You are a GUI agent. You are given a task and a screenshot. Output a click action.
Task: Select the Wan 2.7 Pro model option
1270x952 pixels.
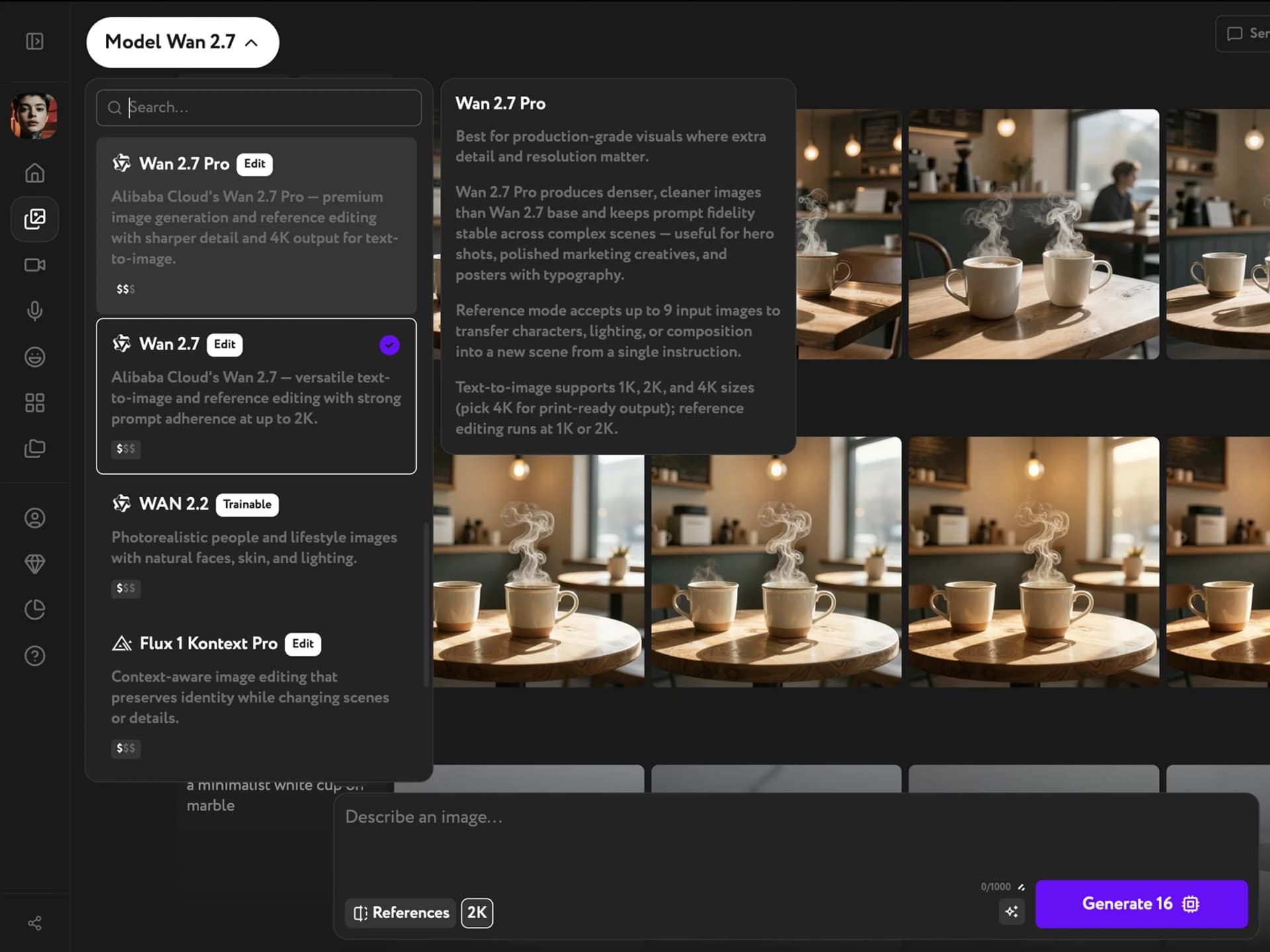[x=256, y=225]
